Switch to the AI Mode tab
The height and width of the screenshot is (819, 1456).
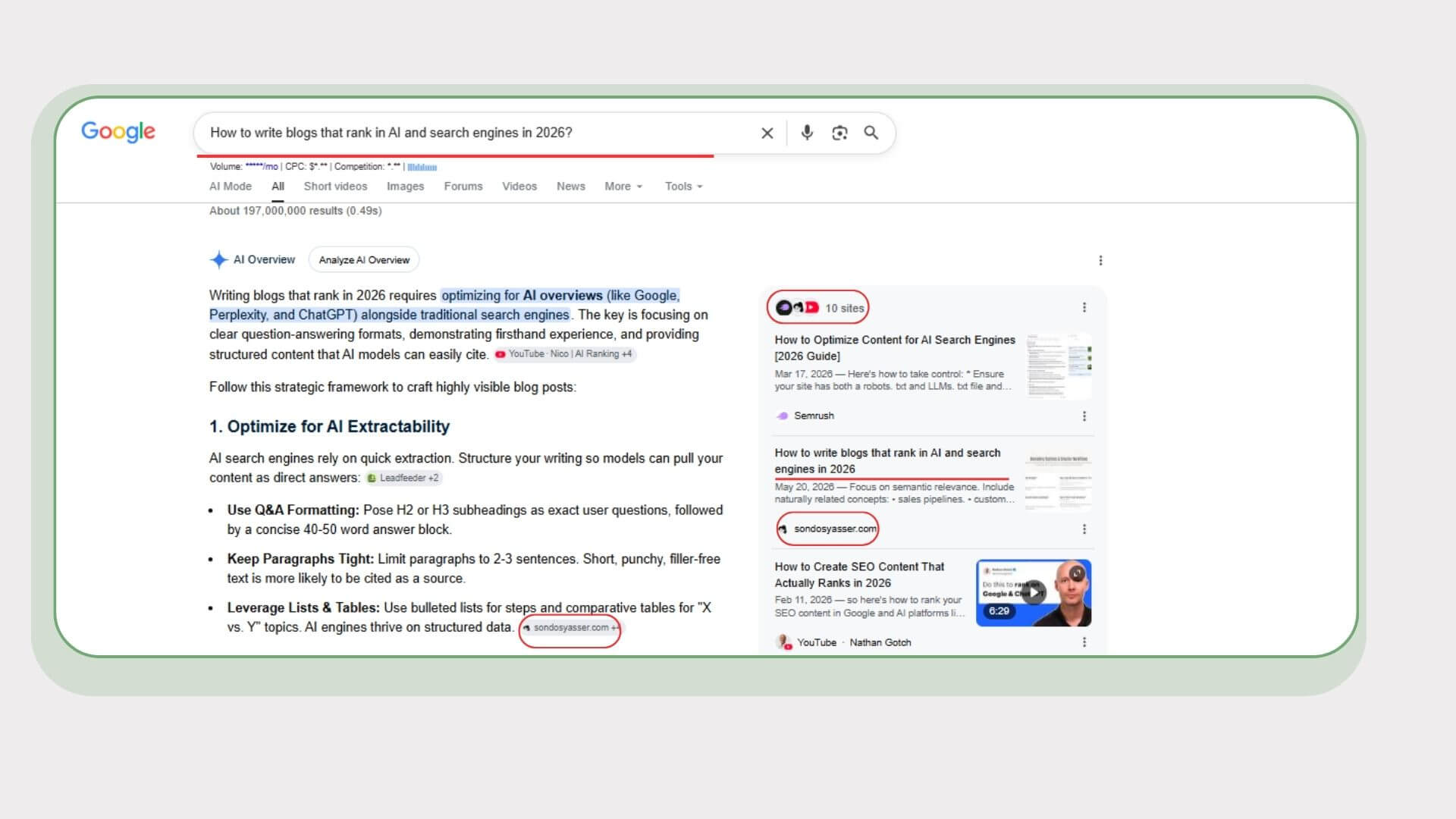pos(231,187)
